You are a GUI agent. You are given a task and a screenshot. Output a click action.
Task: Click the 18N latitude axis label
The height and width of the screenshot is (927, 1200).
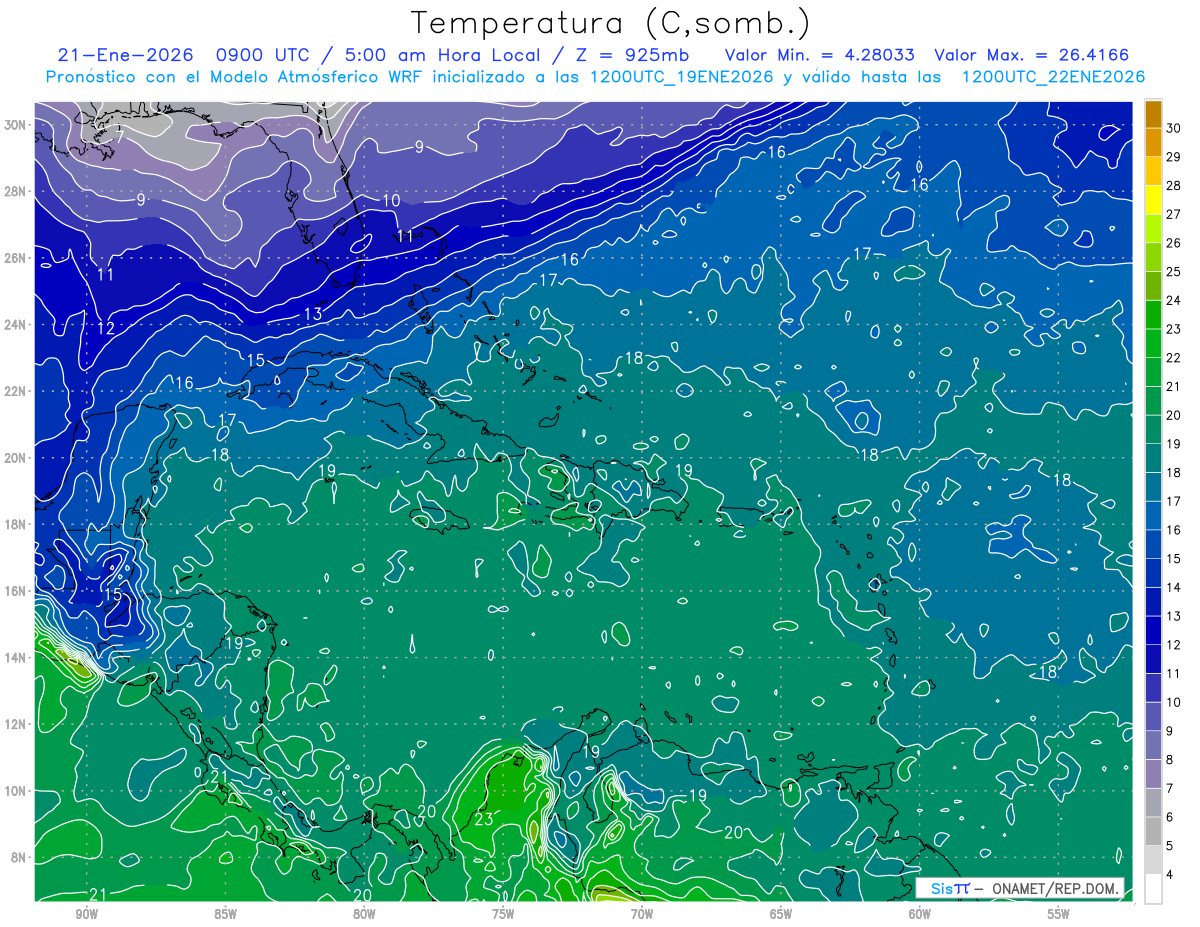click(16, 524)
